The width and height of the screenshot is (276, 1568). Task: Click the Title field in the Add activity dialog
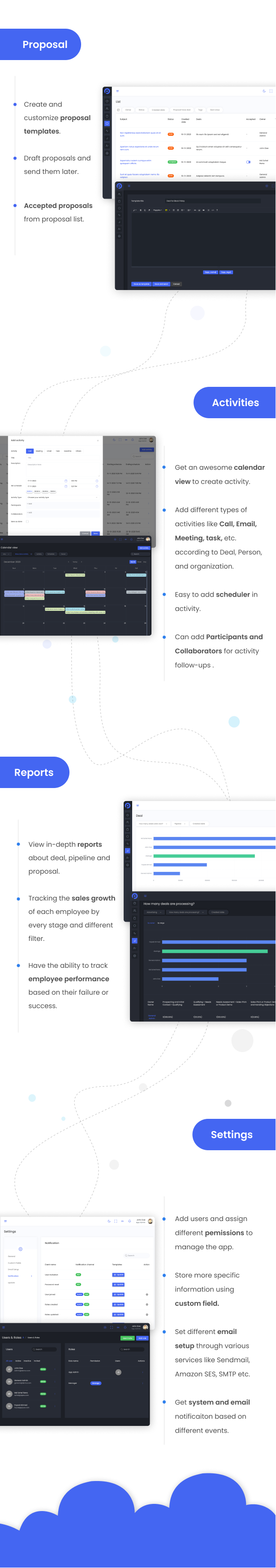tap(63, 458)
